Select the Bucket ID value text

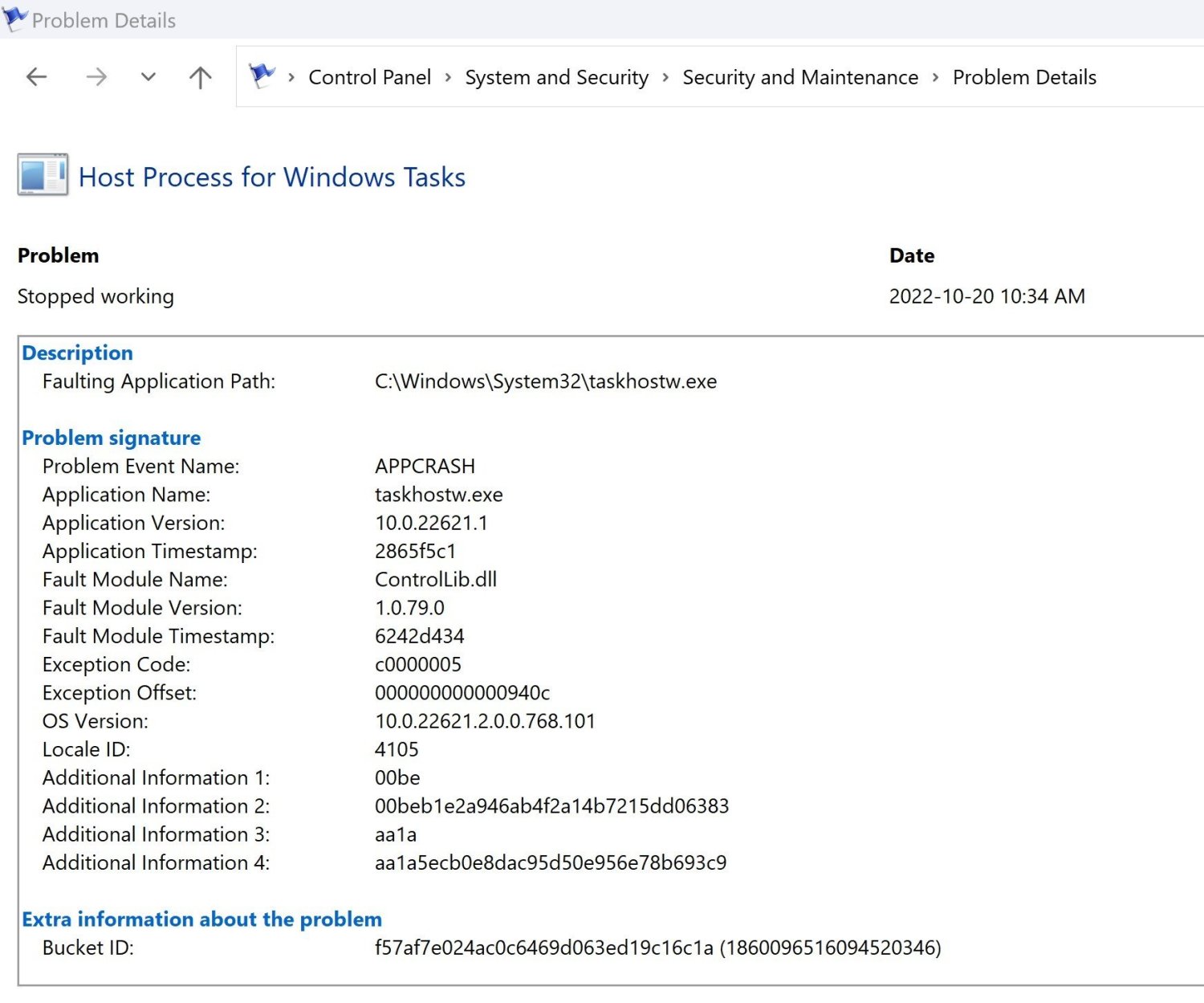(x=658, y=948)
